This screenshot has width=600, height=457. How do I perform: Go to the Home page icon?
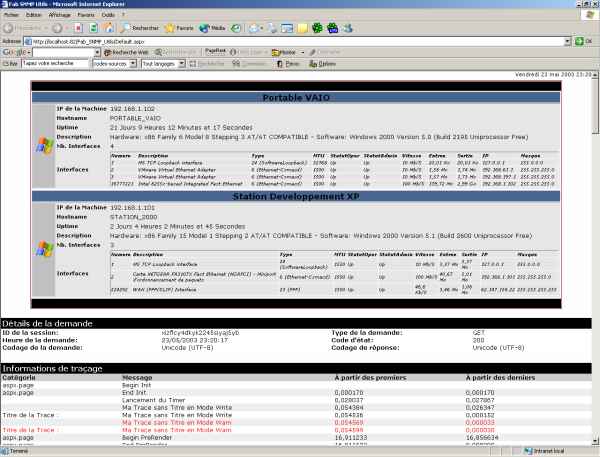(x=109, y=28)
